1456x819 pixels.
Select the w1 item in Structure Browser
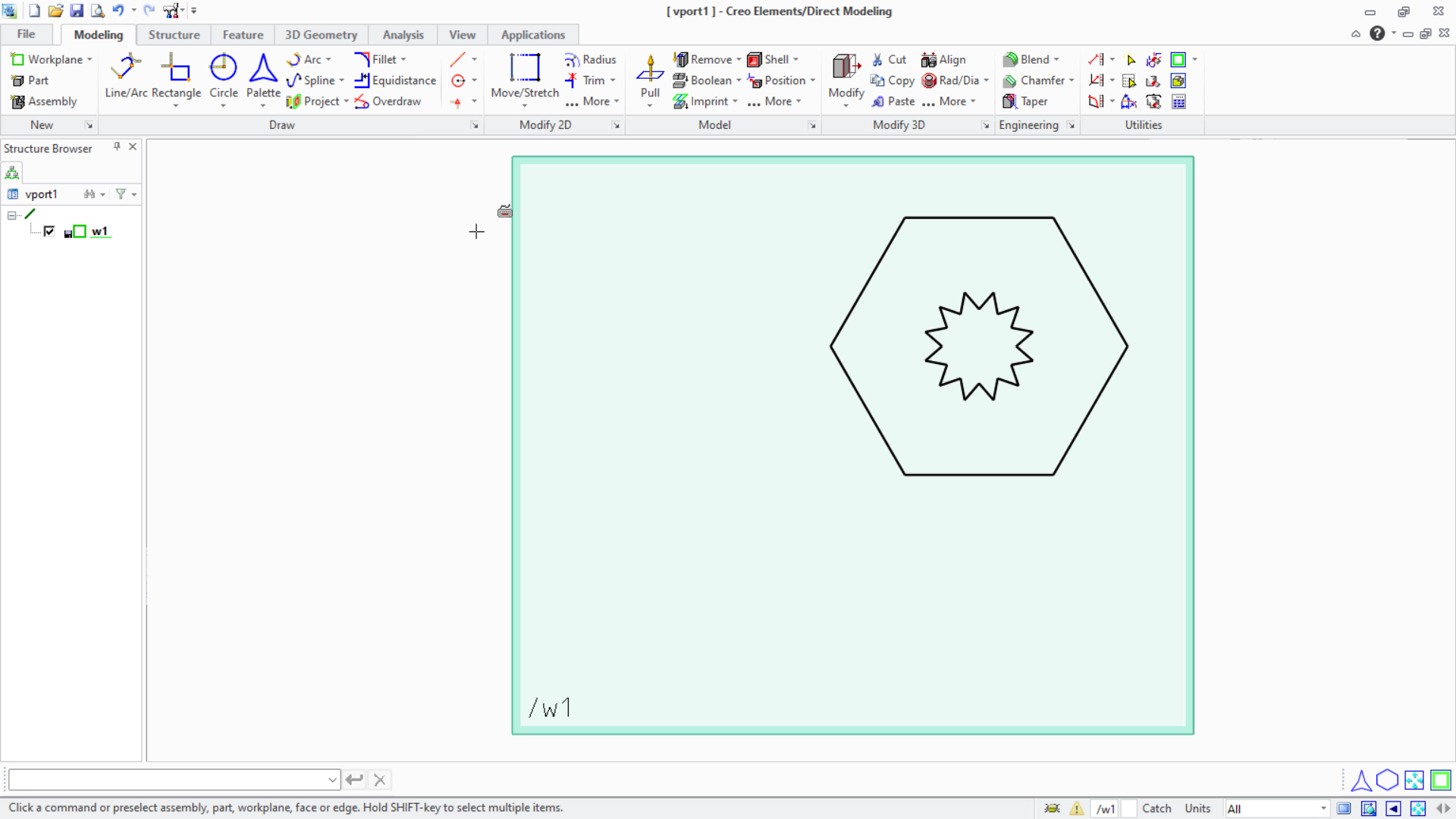click(100, 231)
